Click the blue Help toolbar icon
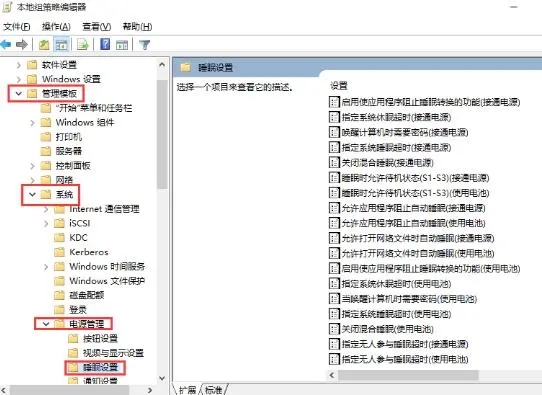Image resolution: width=542 pixels, height=395 pixels. tap(105, 44)
